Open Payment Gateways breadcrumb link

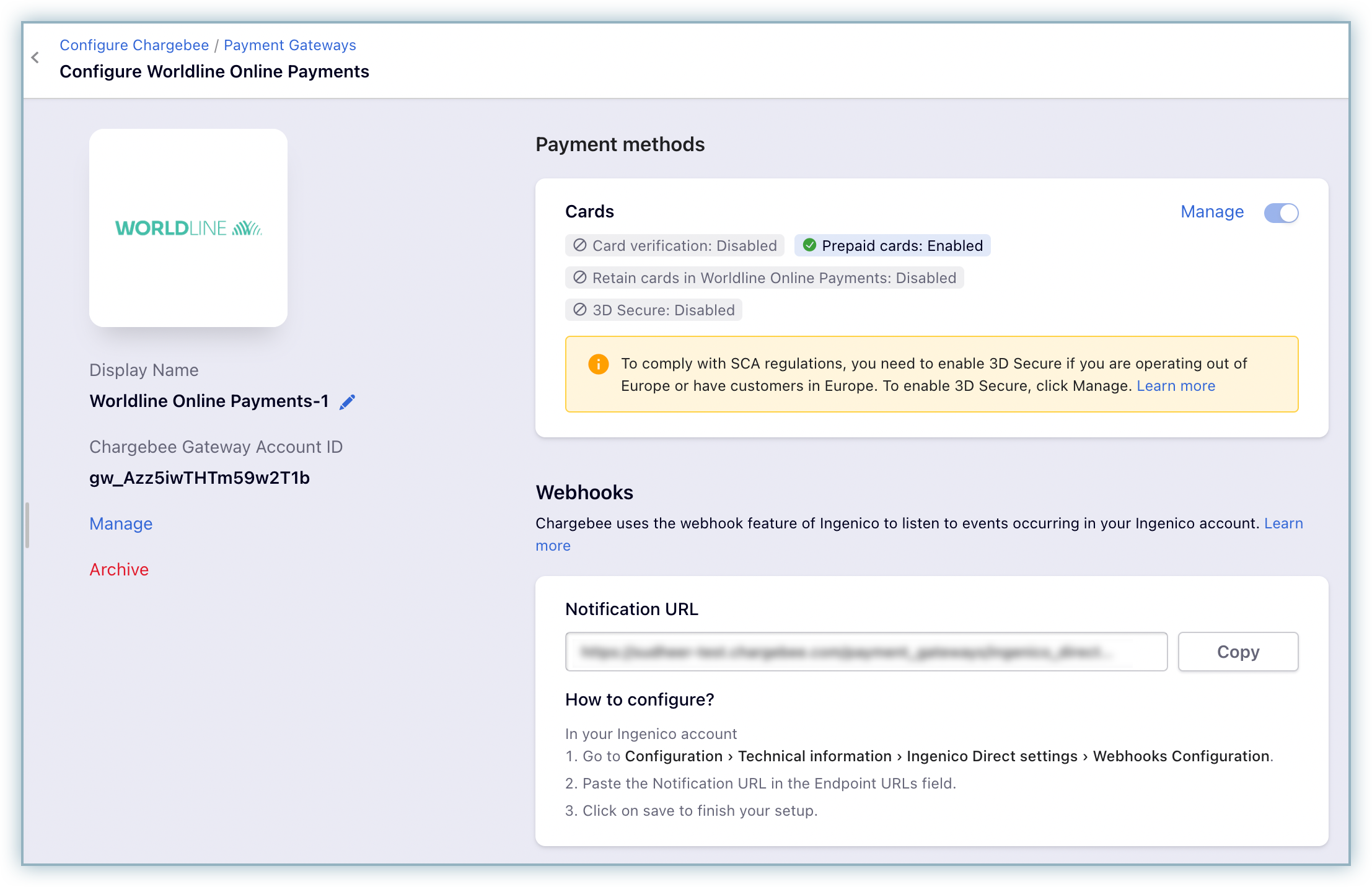(x=290, y=45)
